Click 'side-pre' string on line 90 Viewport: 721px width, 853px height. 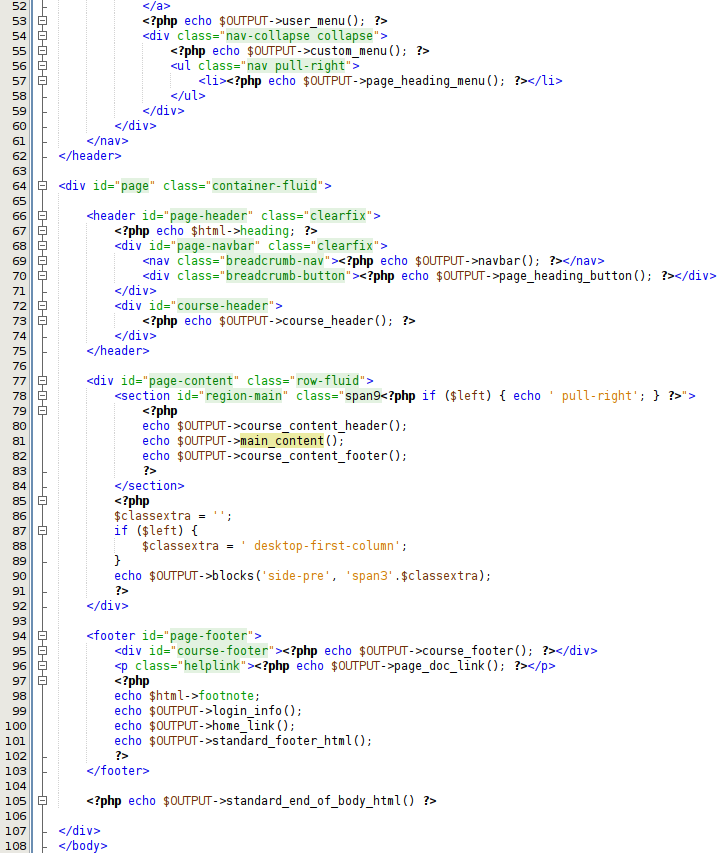point(296,576)
